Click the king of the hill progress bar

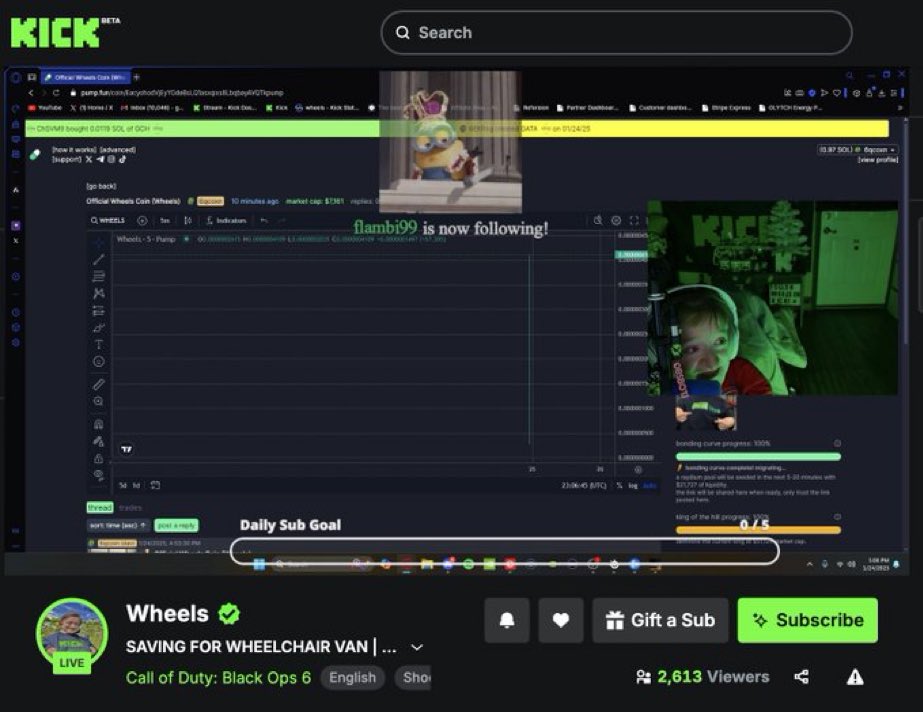tap(758, 530)
